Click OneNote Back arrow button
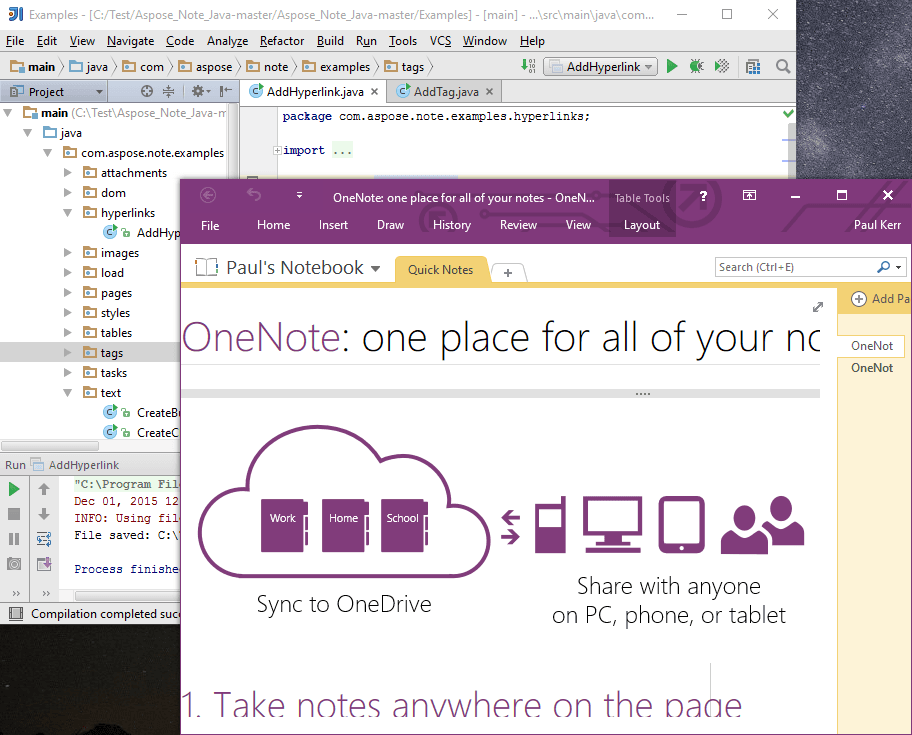This screenshot has height=735, width=912. (x=208, y=195)
